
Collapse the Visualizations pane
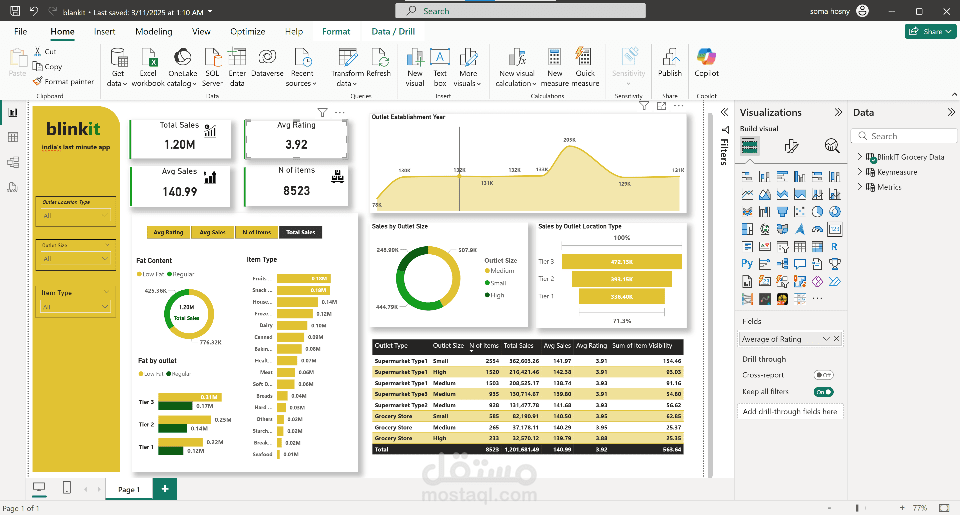pyautogui.click(x=838, y=113)
